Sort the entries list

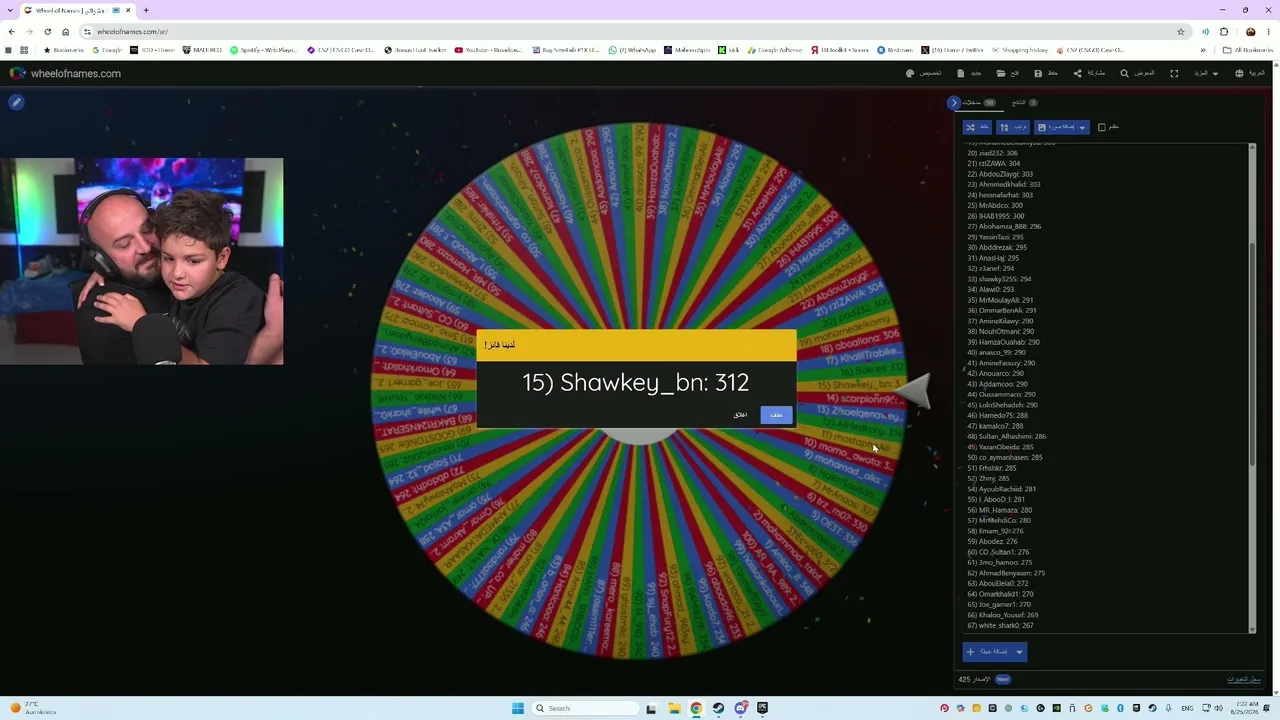(x=1013, y=127)
